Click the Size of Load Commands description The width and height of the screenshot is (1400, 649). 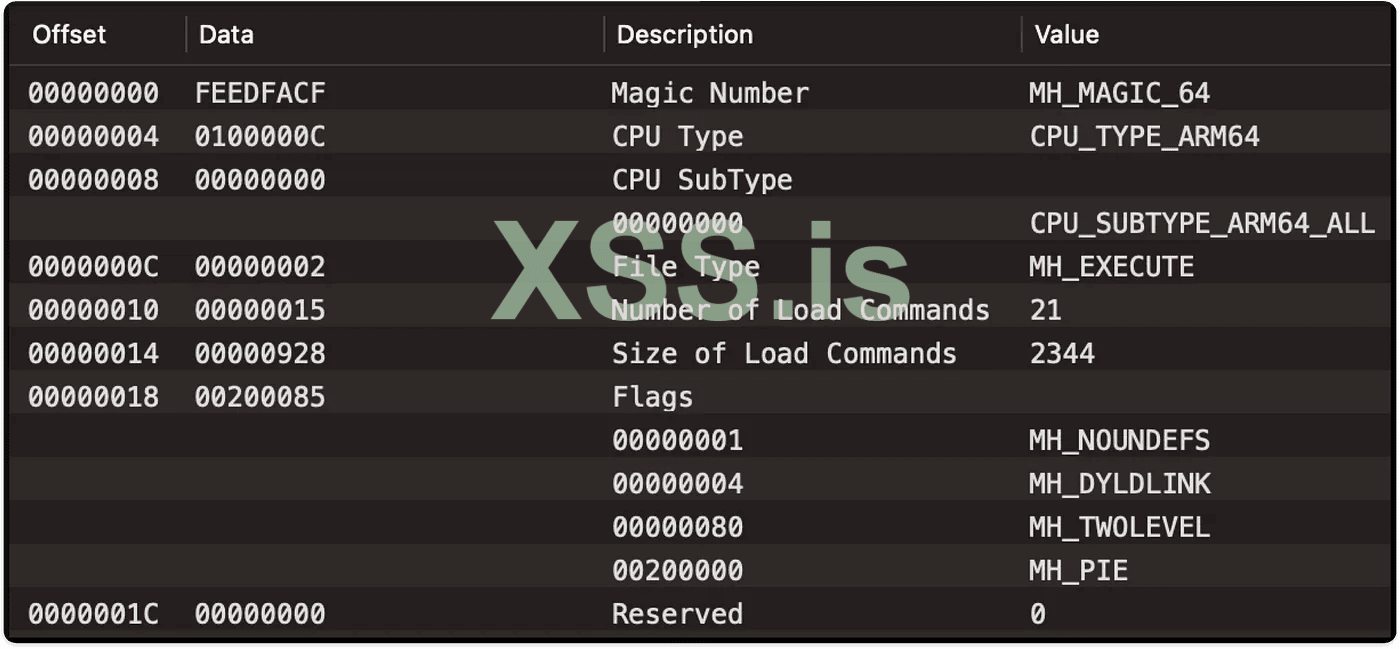click(784, 354)
